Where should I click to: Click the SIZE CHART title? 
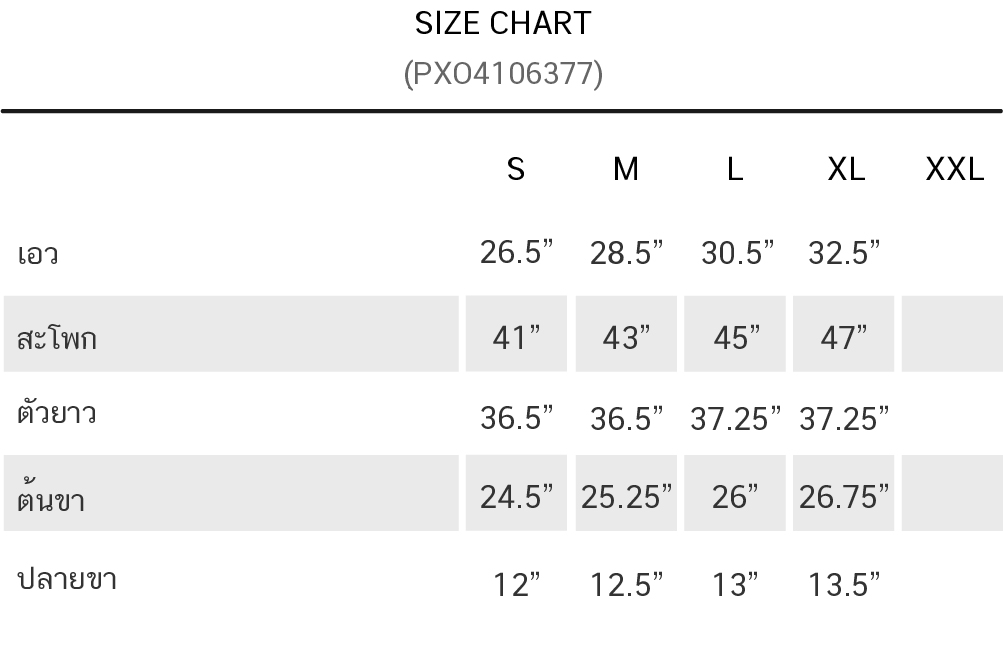pyautogui.click(x=502, y=23)
